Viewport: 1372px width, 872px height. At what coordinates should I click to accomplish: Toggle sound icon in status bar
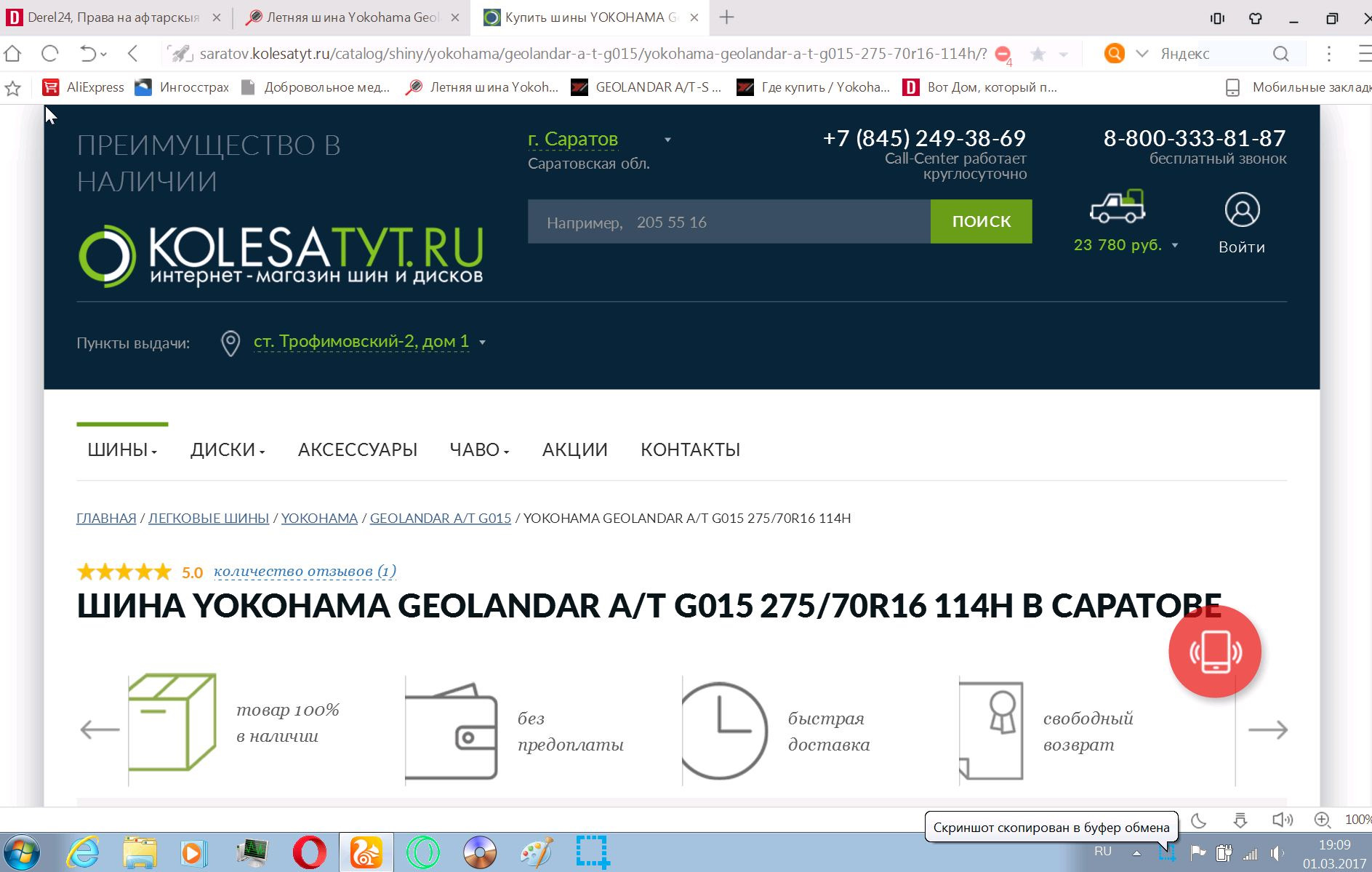pyautogui.click(x=1282, y=820)
